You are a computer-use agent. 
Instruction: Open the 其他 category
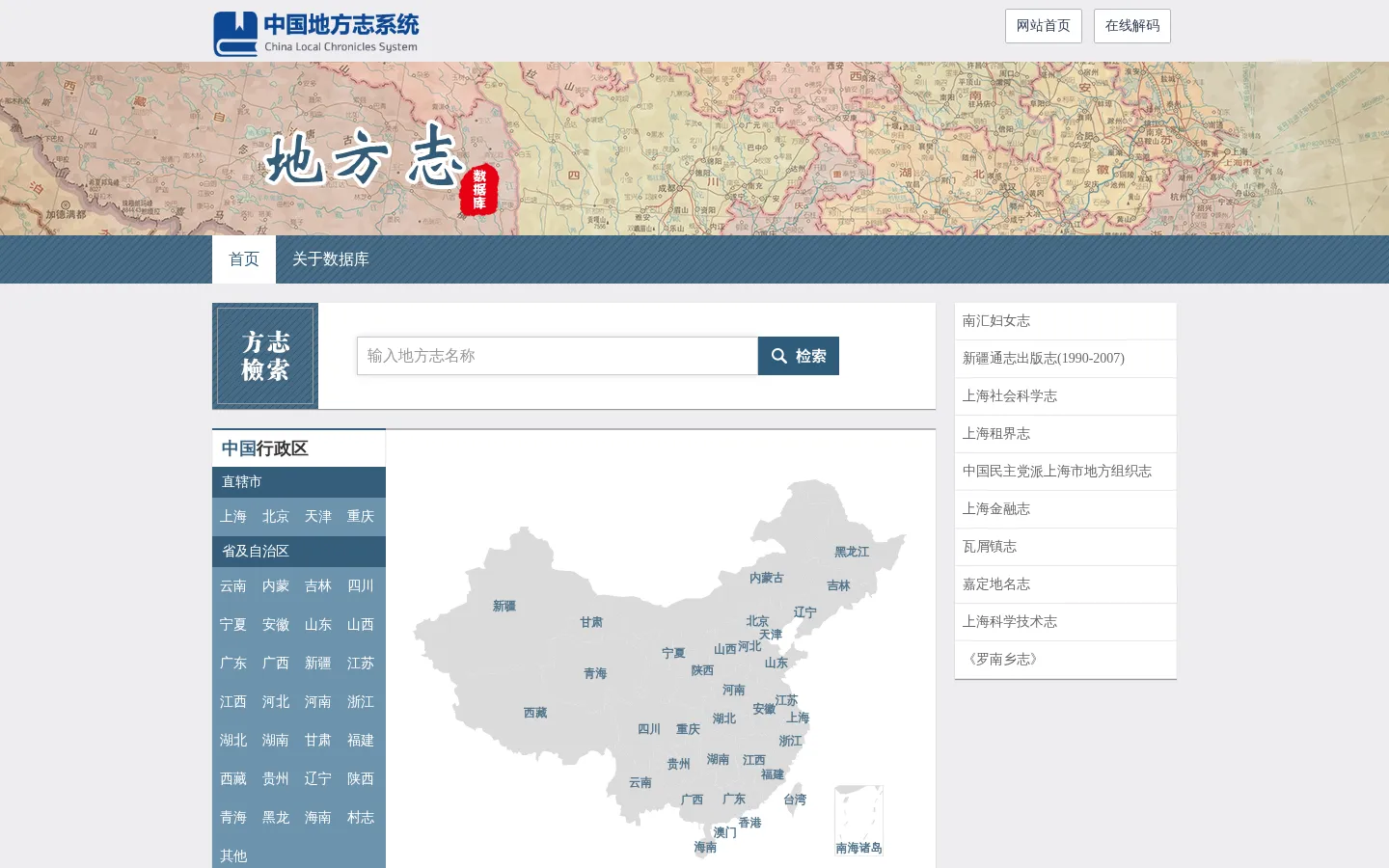(233, 856)
